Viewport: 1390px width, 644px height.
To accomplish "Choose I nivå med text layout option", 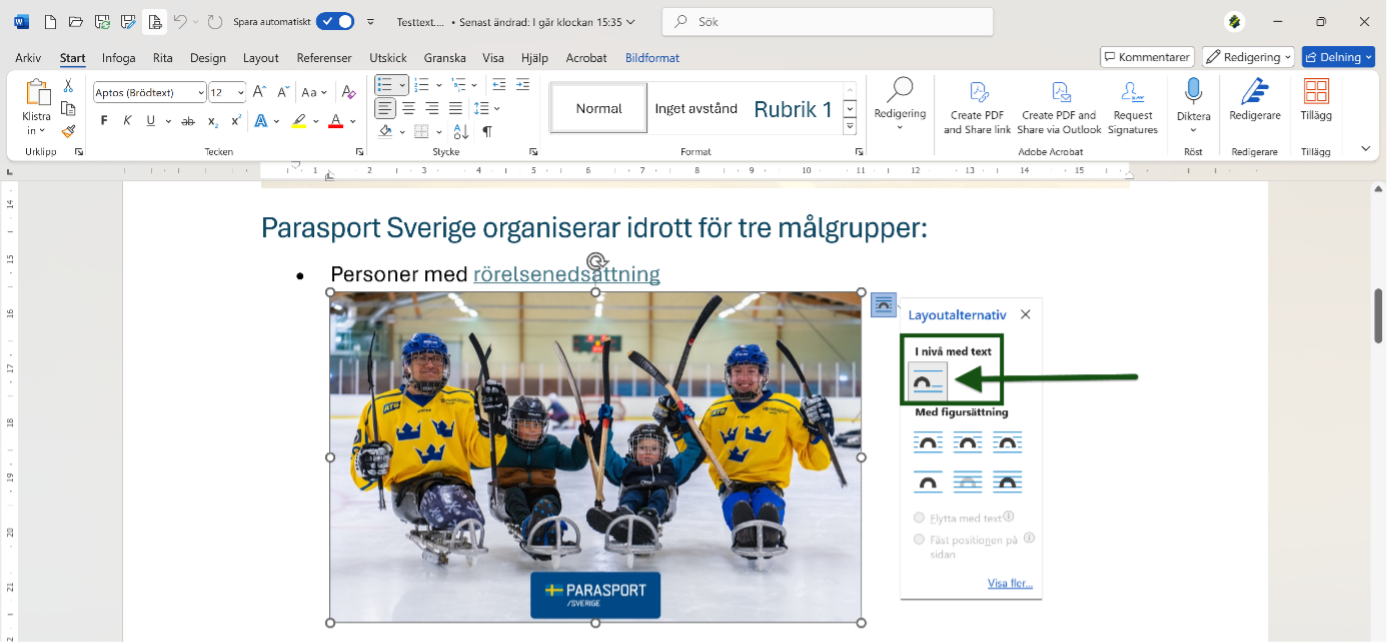I will coord(928,381).
